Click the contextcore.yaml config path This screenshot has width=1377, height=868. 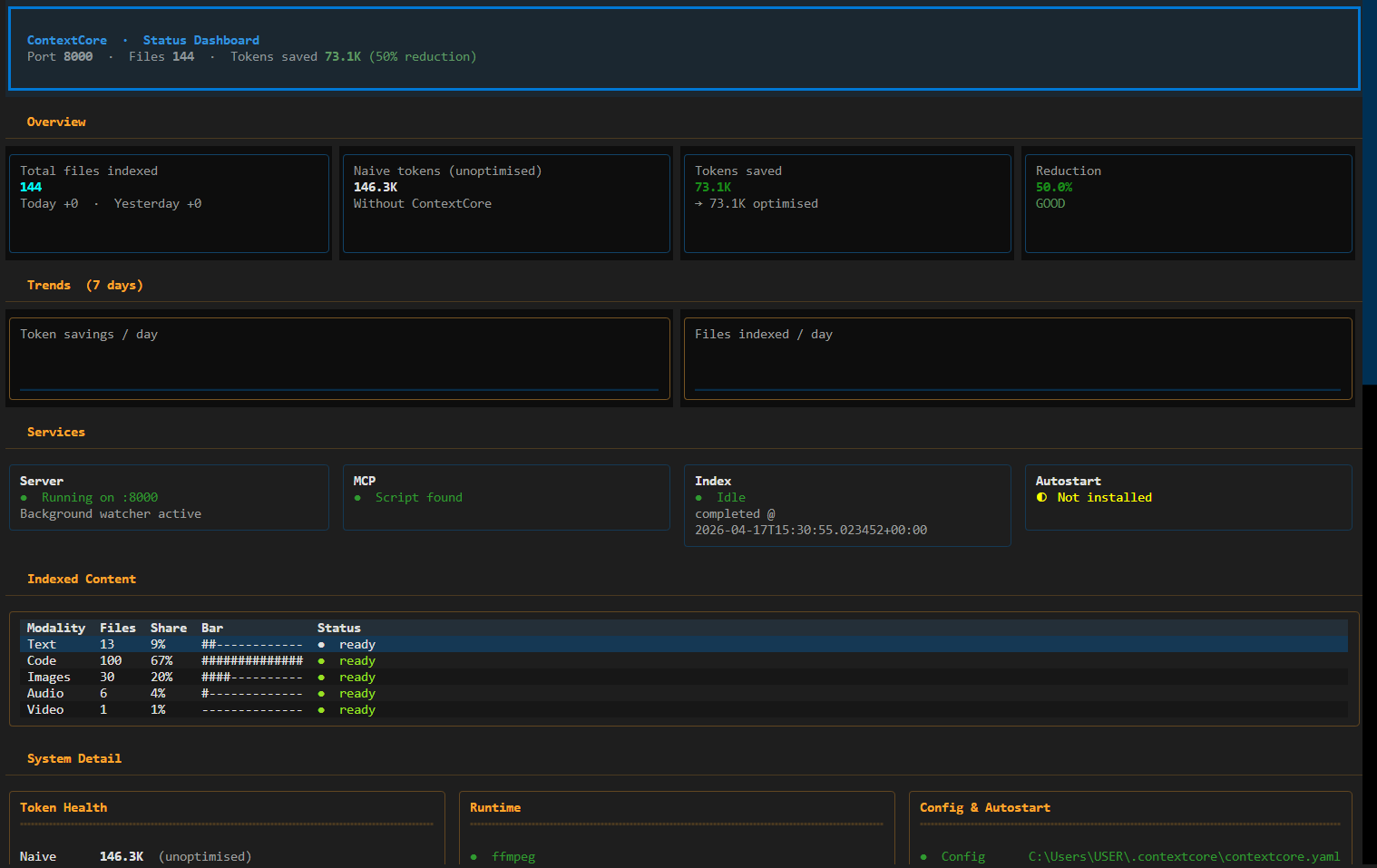(1185, 856)
